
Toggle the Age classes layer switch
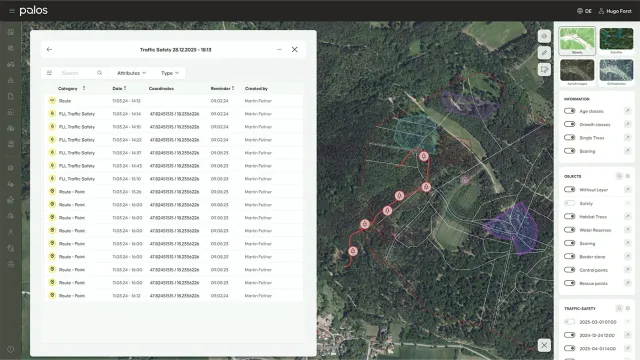pos(569,111)
